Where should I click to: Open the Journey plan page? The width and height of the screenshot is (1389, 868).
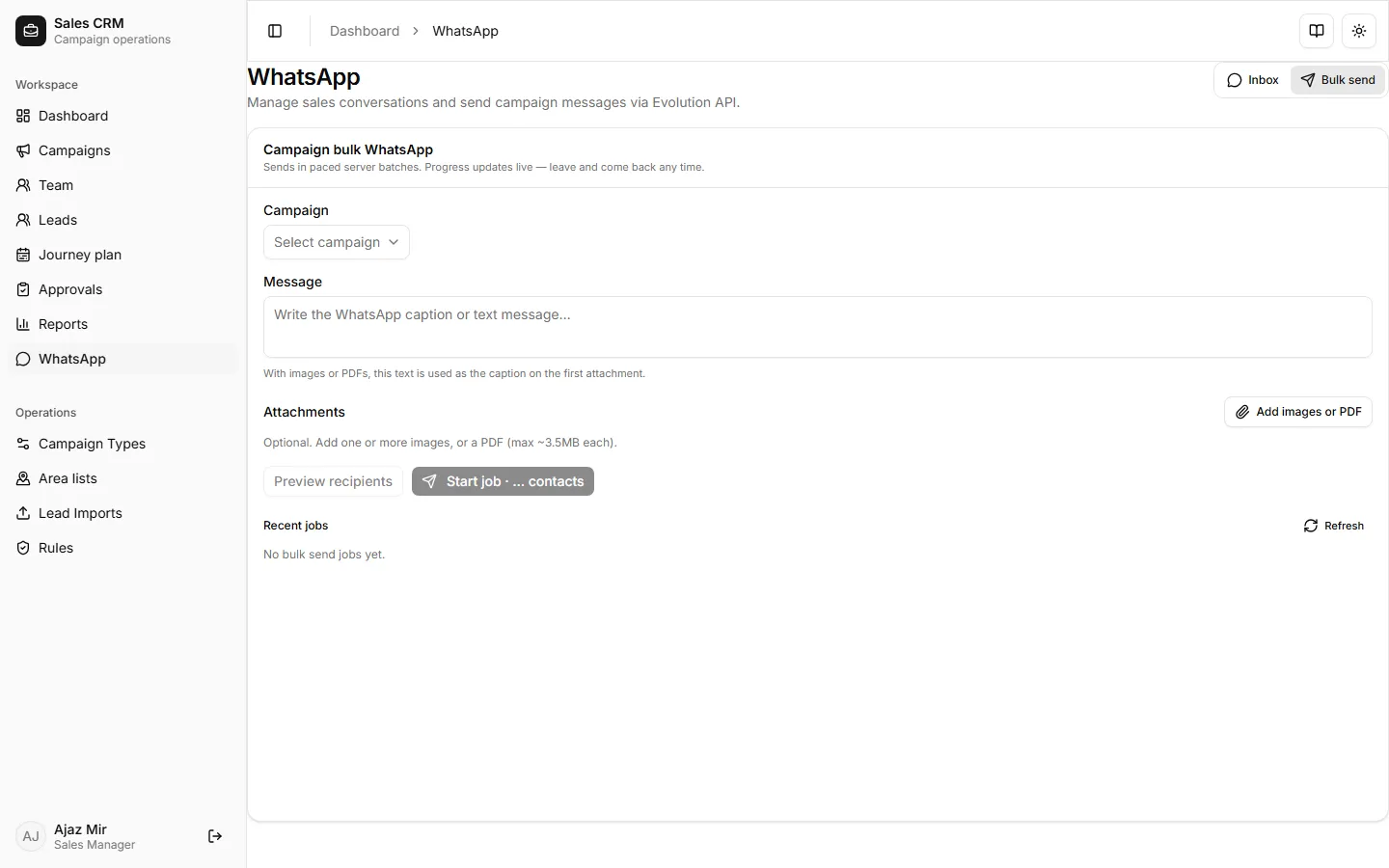(x=122, y=255)
